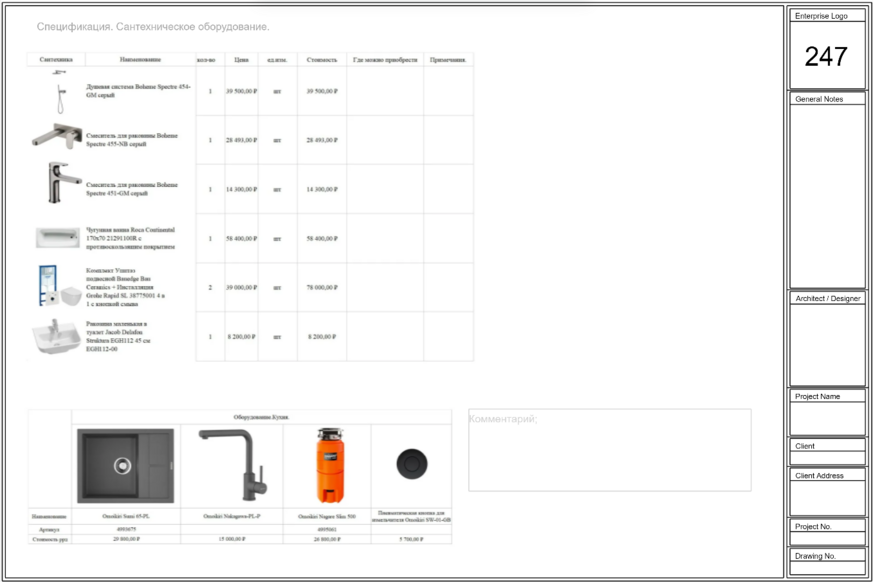Viewport: 873px width, 582px height.
Task: Click the 'Наименование' row label in kitchen table
Action: point(50,516)
